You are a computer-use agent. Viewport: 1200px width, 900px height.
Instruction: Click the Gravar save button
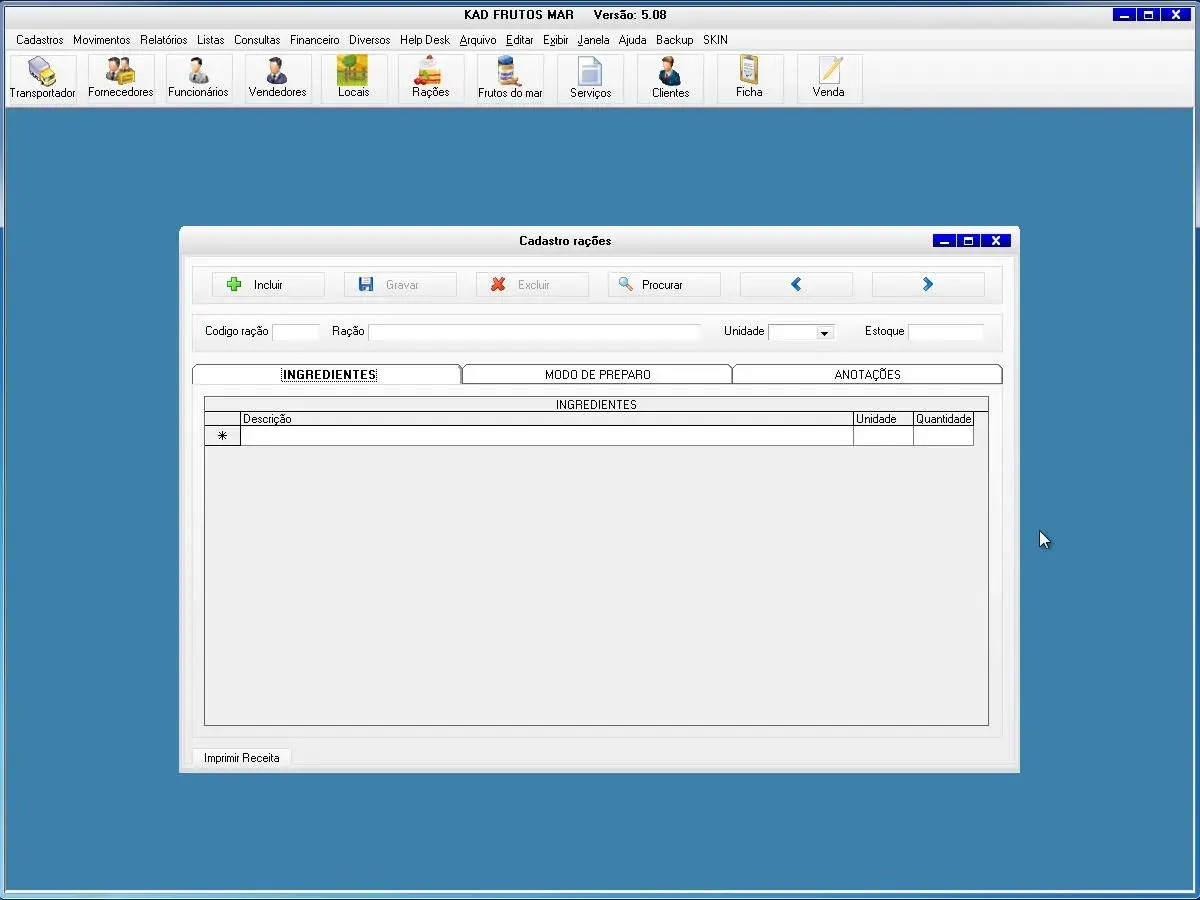(x=400, y=285)
